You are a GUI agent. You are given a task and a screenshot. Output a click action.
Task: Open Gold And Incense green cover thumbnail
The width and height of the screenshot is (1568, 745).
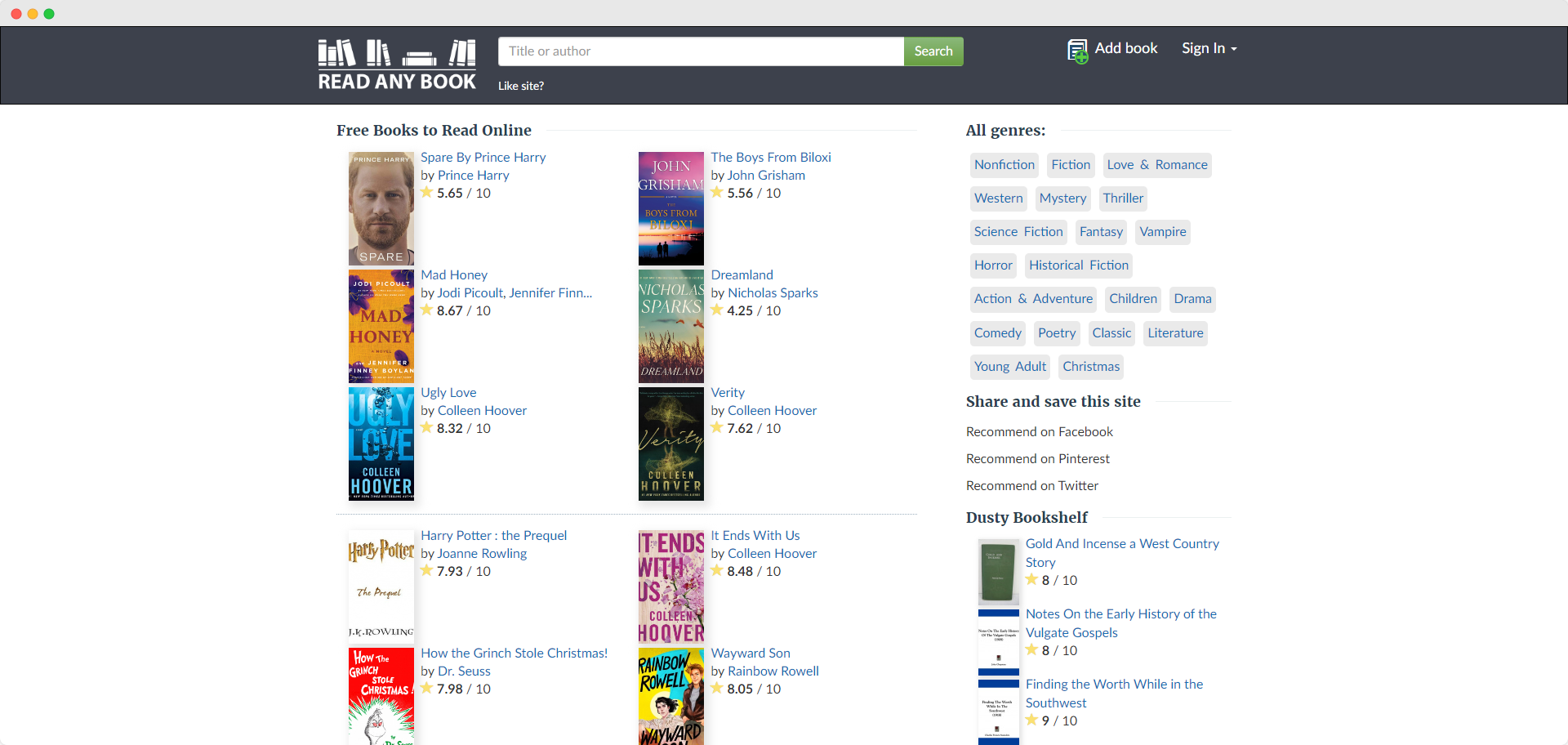(x=998, y=572)
